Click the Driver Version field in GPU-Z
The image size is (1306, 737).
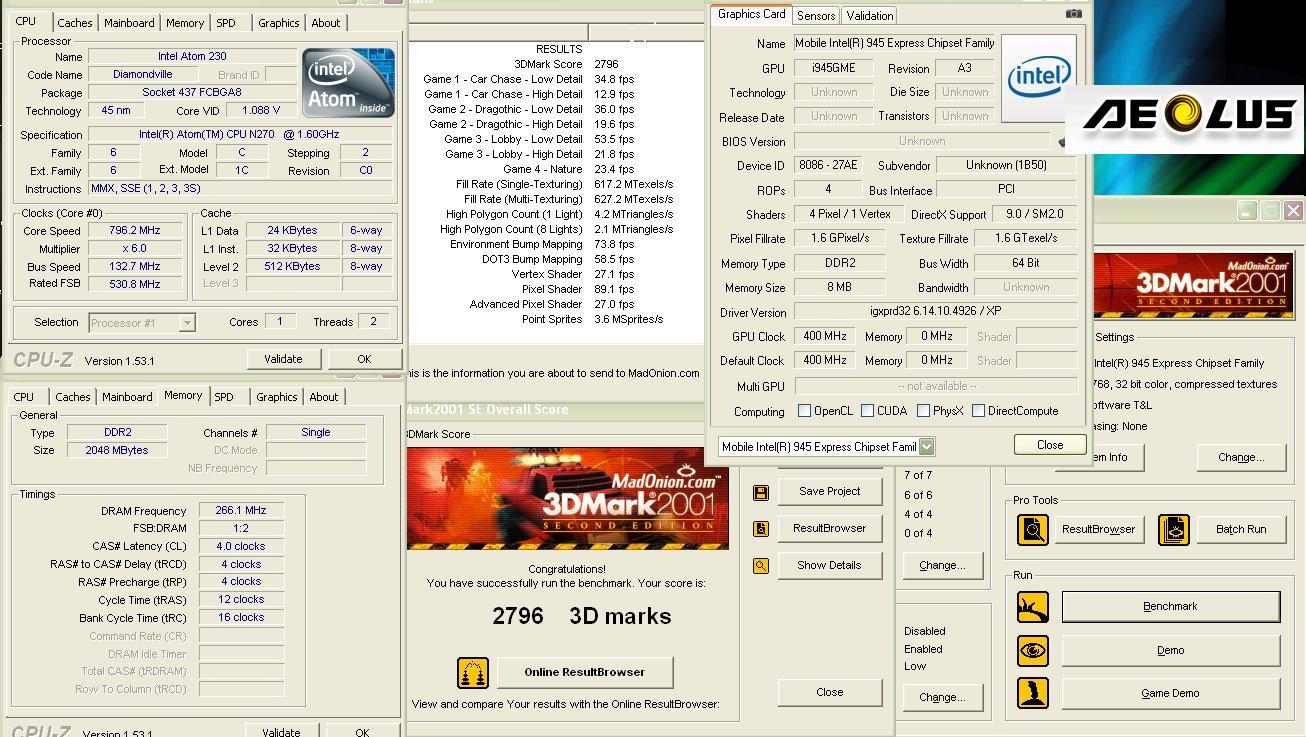point(936,313)
